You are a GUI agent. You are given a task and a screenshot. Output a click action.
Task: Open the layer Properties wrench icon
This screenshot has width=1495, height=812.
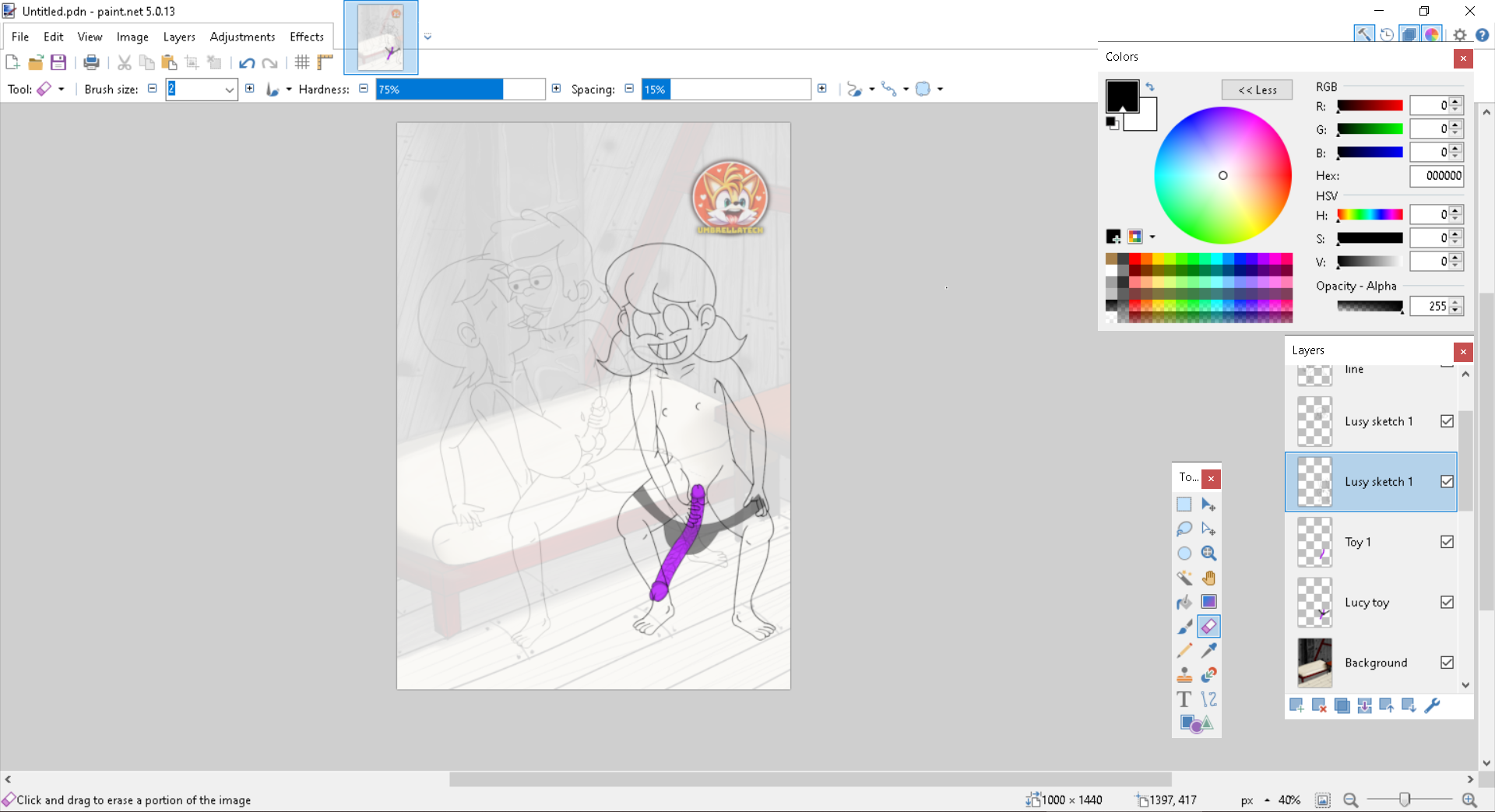click(1432, 705)
